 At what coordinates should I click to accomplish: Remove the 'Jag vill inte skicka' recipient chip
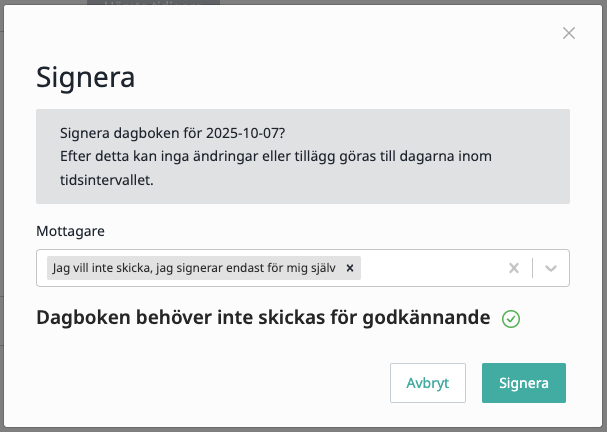[x=350, y=268]
